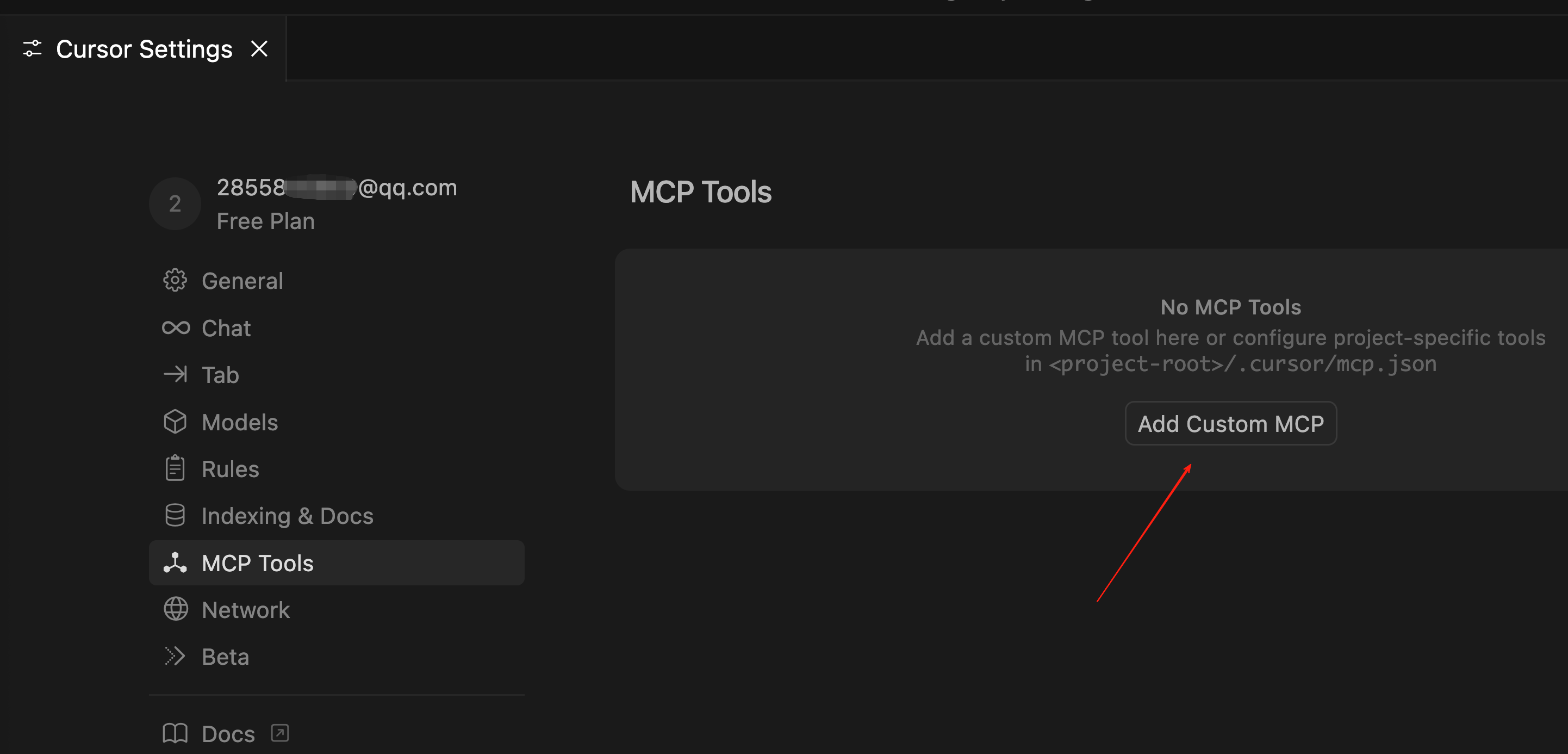
Task: Open the General settings section
Action: (336, 281)
